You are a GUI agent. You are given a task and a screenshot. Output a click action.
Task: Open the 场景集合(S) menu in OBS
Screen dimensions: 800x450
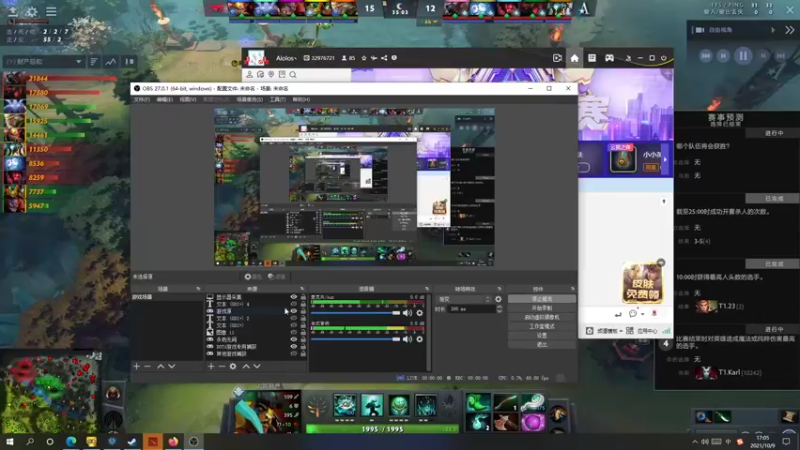click(x=249, y=99)
